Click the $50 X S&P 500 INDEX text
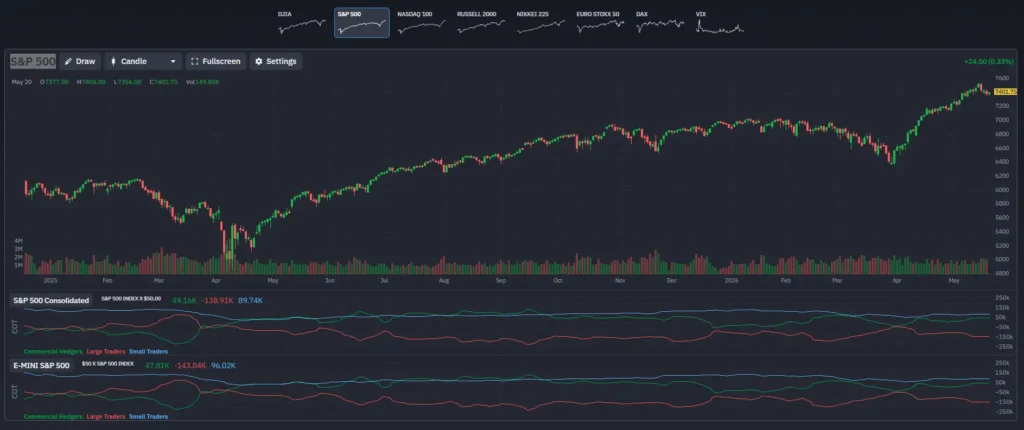Image resolution: width=1024 pixels, height=430 pixels. point(107,363)
